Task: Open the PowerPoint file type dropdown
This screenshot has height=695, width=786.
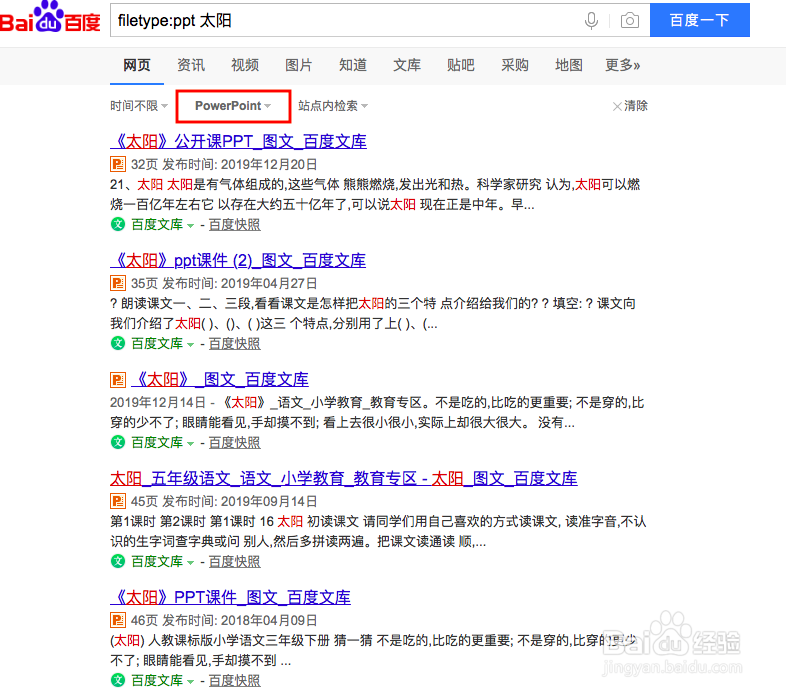Action: (x=233, y=106)
